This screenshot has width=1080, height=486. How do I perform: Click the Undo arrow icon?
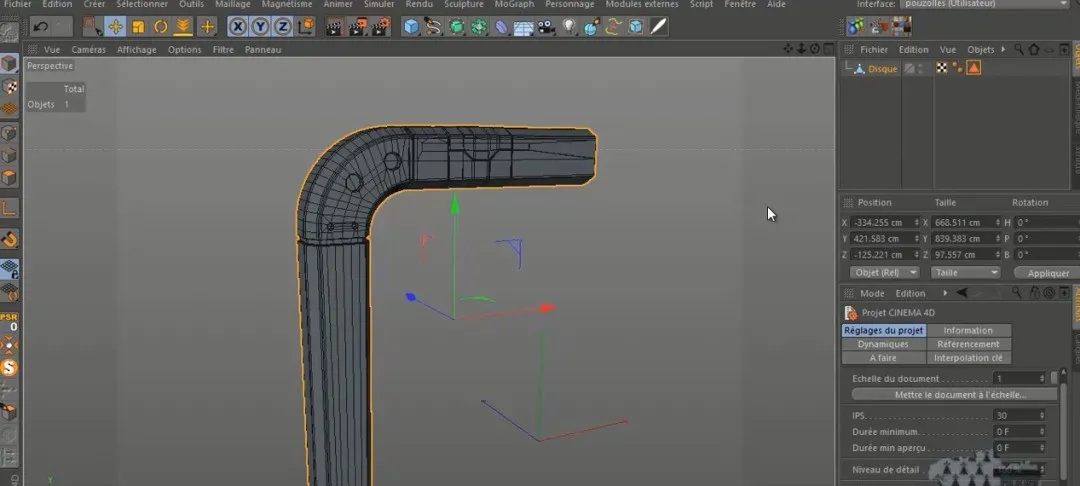pyautogui.click(x=41, y=27)
